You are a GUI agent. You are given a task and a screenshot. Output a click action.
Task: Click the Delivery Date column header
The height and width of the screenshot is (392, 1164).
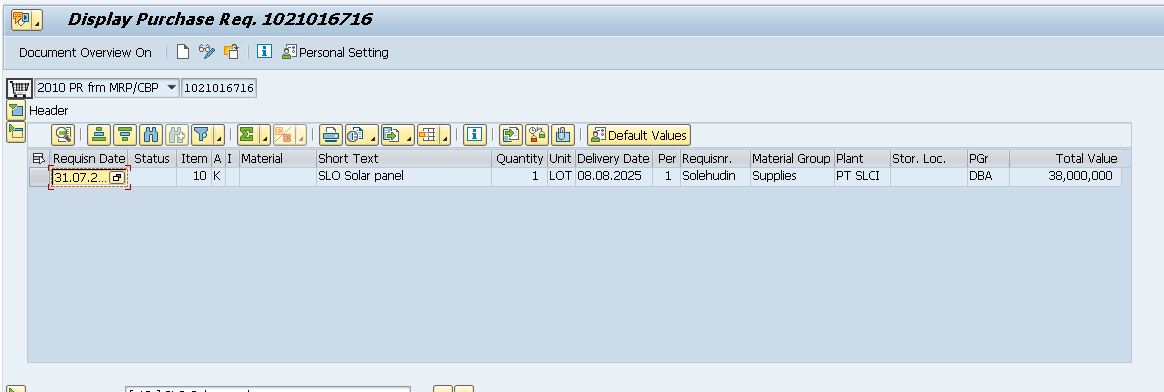click(614, 158)
